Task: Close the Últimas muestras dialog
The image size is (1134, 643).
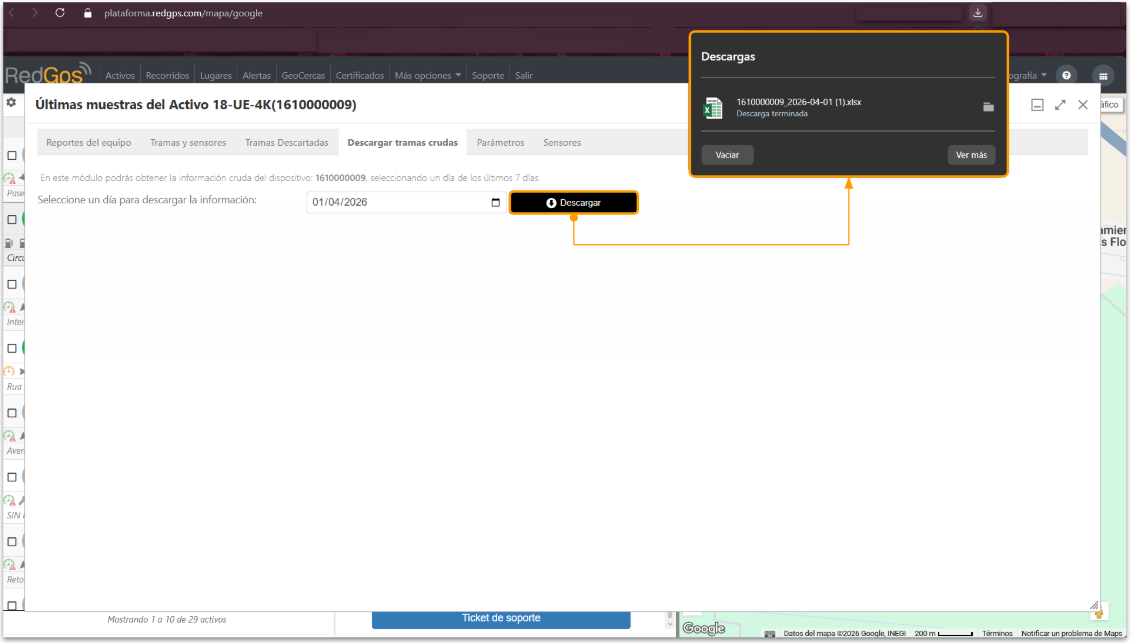Action: pos(1083,105)
